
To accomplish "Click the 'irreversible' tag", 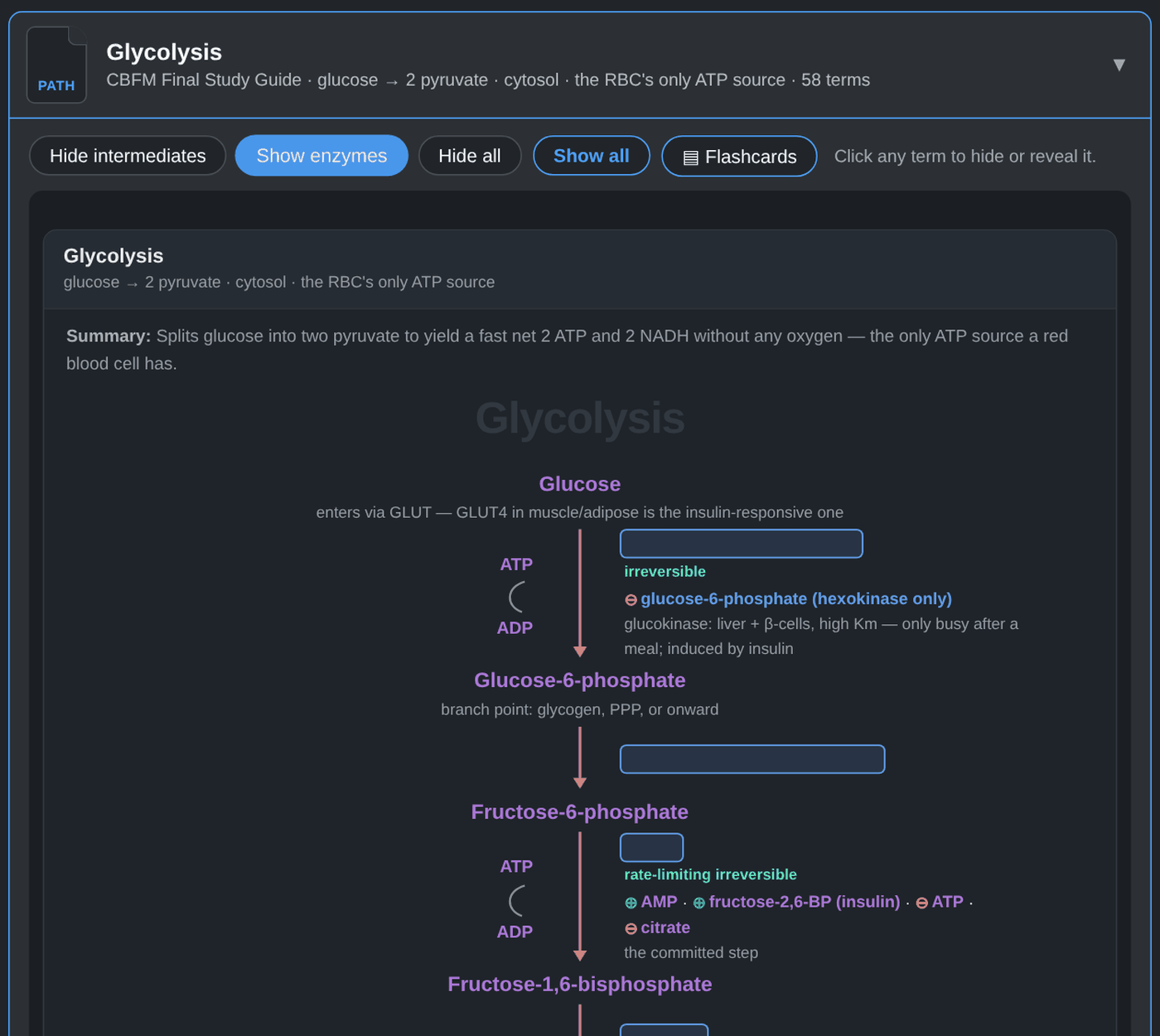I will 665,572.
